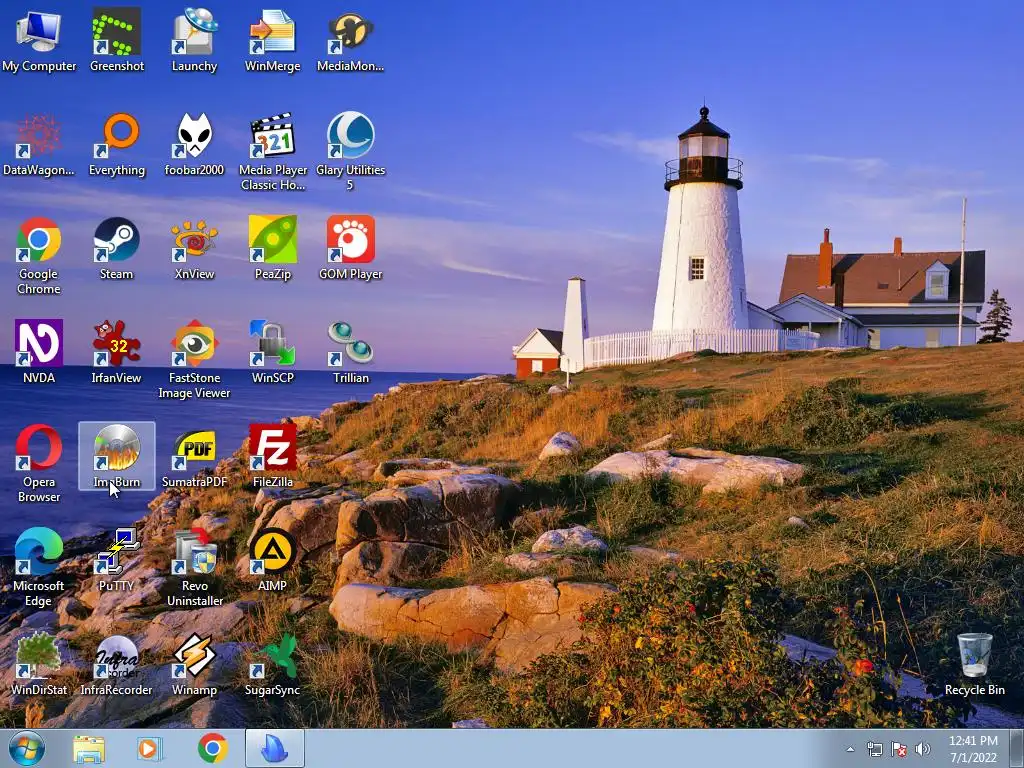Image resolution: width=1024 pixels, height=768 pixels.
Task: Select the Steam desktop icon
Action: [116, 249]
